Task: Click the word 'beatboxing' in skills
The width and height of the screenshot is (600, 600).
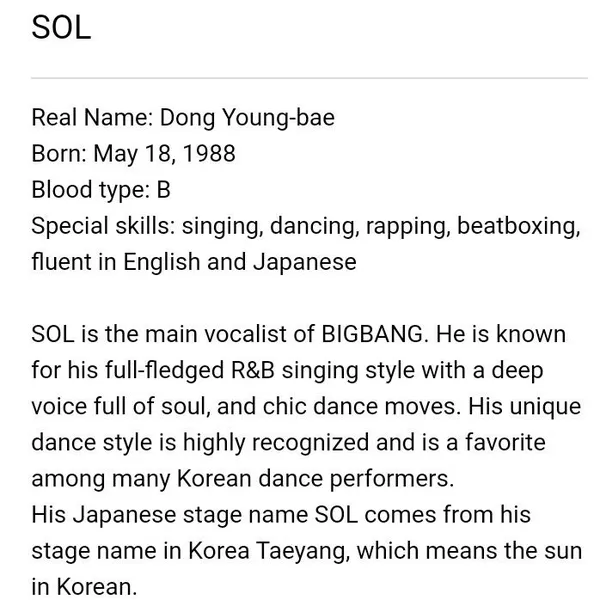Action: tap(518, 226)
